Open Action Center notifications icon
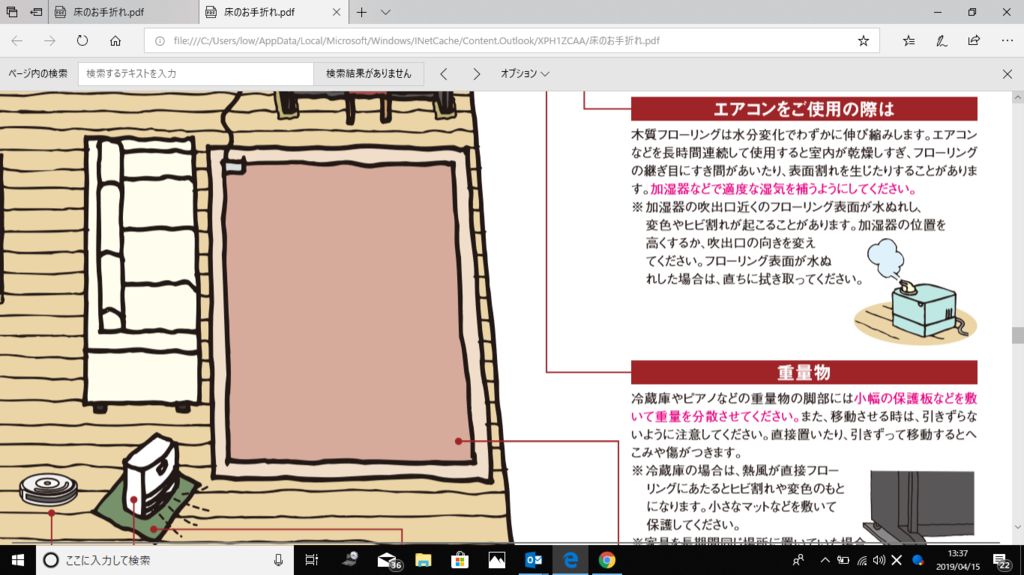Screen dimensions: 1024x575 [x=1002, y=560]
